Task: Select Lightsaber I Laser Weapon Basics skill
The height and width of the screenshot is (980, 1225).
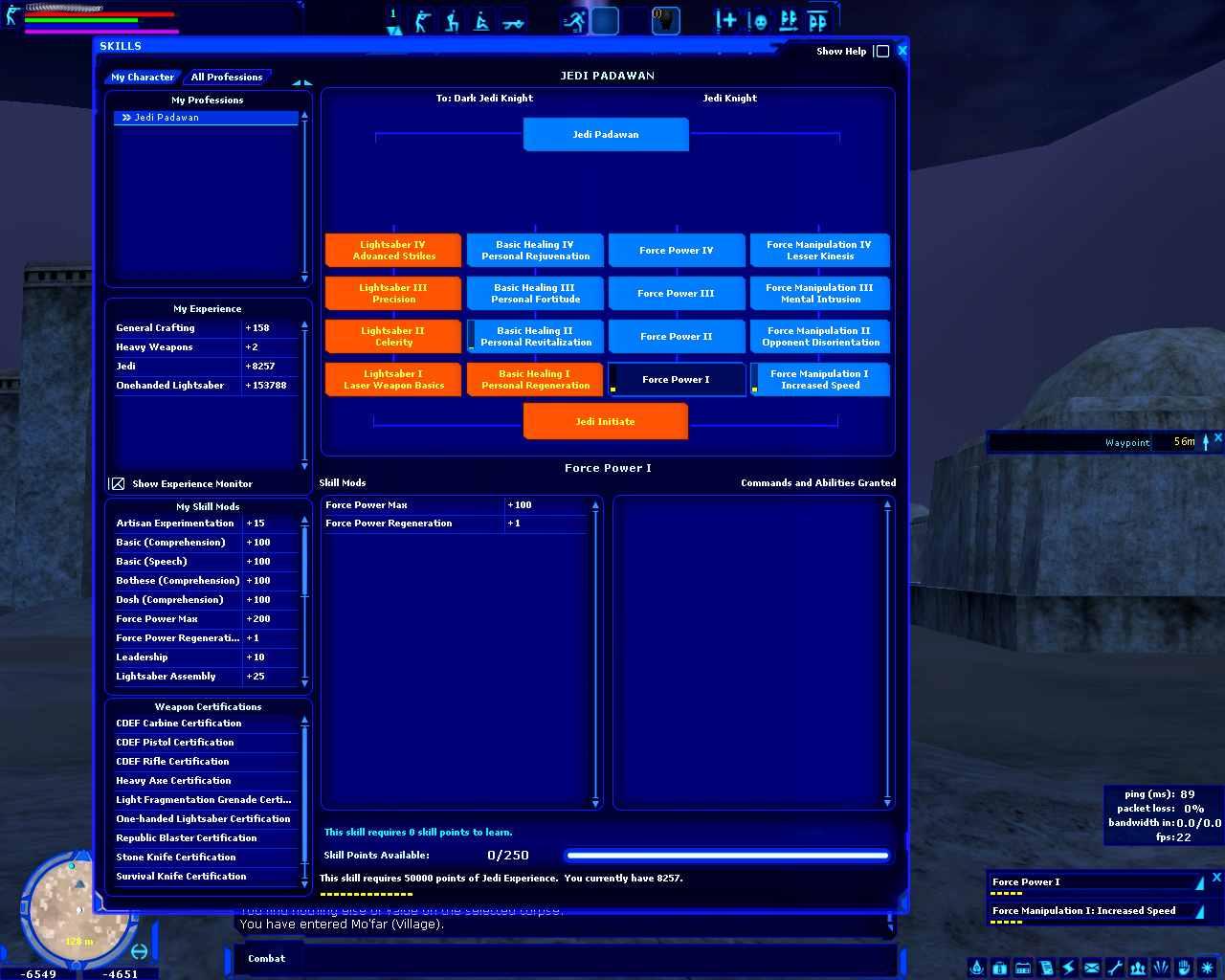Action: [393, 380]
